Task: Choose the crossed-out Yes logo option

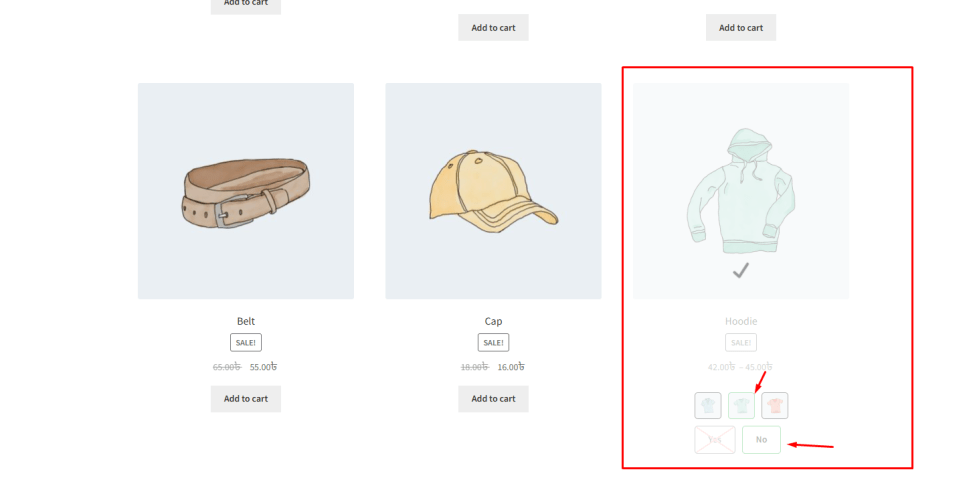Action: pos(715,440)
